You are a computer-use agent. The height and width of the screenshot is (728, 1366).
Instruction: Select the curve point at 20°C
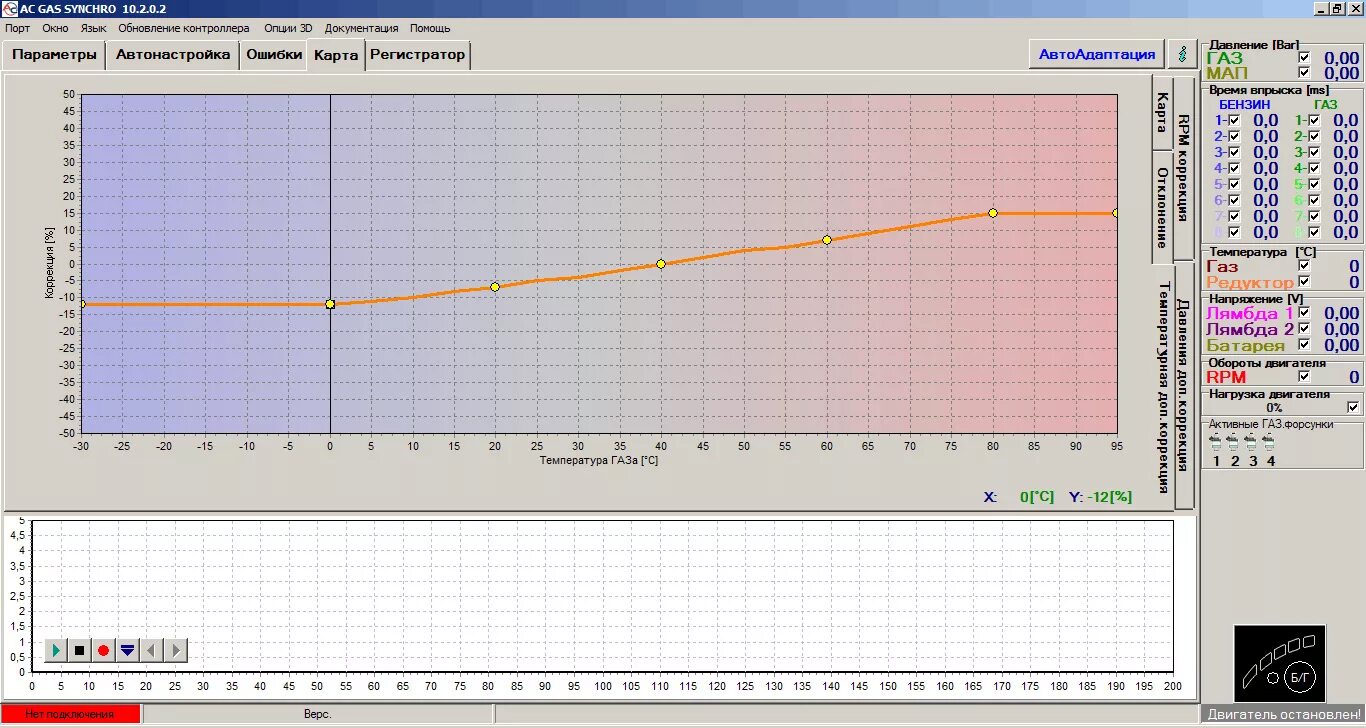point(495,287)
